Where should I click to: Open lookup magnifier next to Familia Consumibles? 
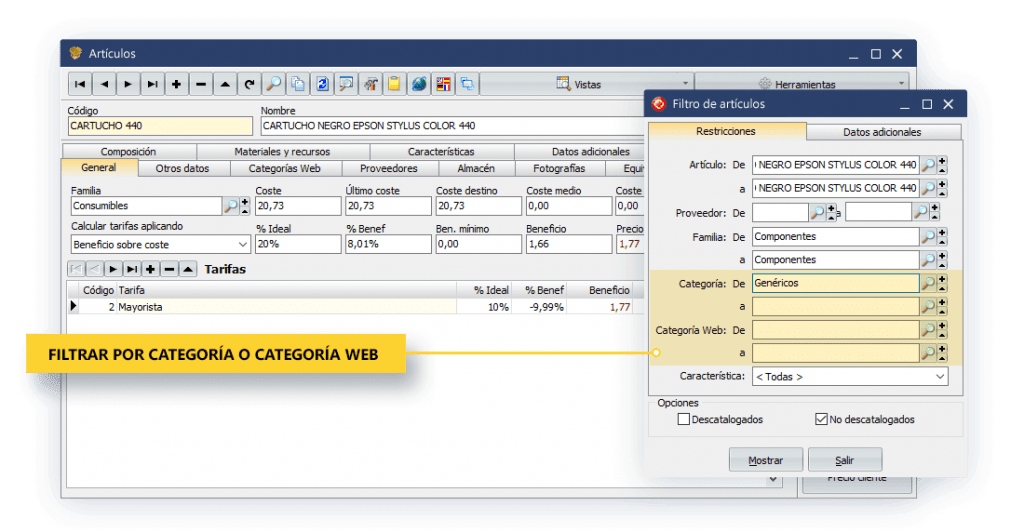(x=231, y=206)
